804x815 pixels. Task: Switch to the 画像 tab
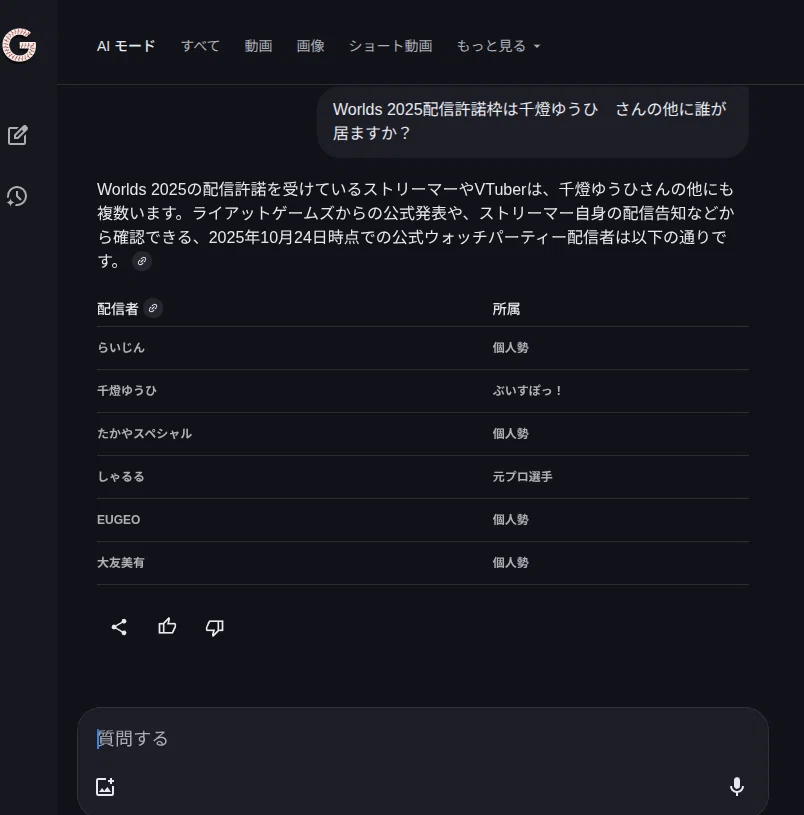[310, 46]
